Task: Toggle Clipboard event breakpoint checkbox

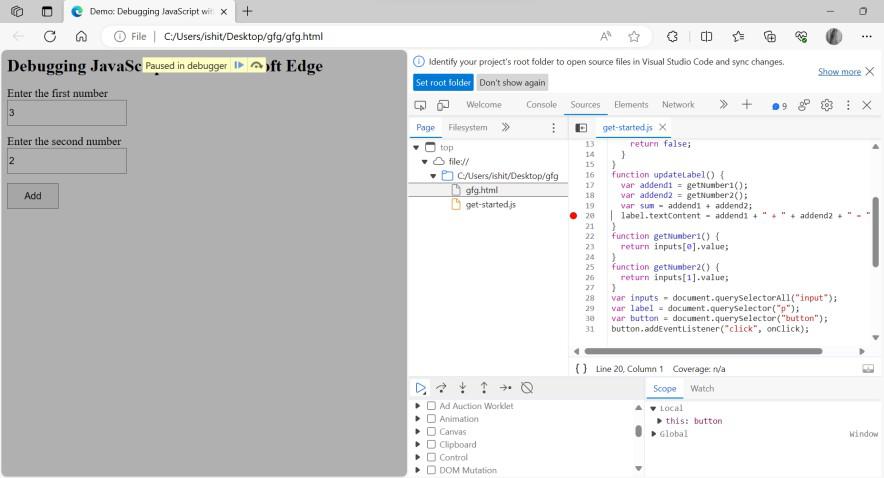Action: [431, 445]
